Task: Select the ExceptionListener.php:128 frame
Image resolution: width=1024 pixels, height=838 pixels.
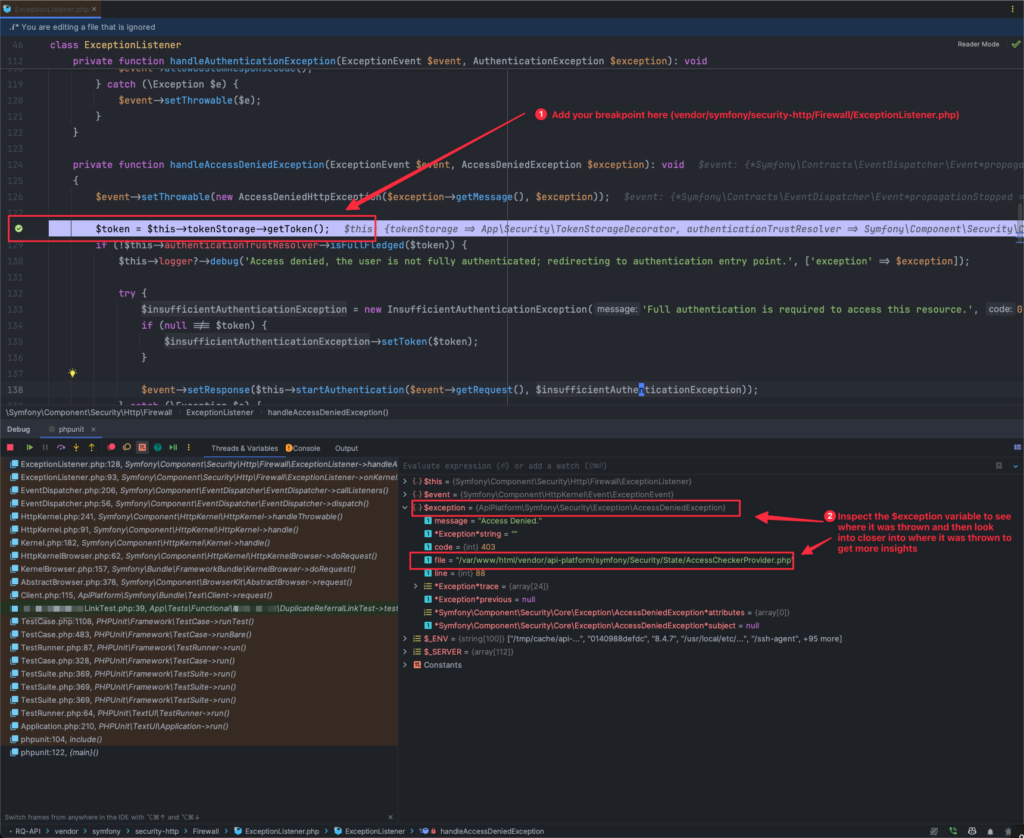Action: (x=203, y=464)
